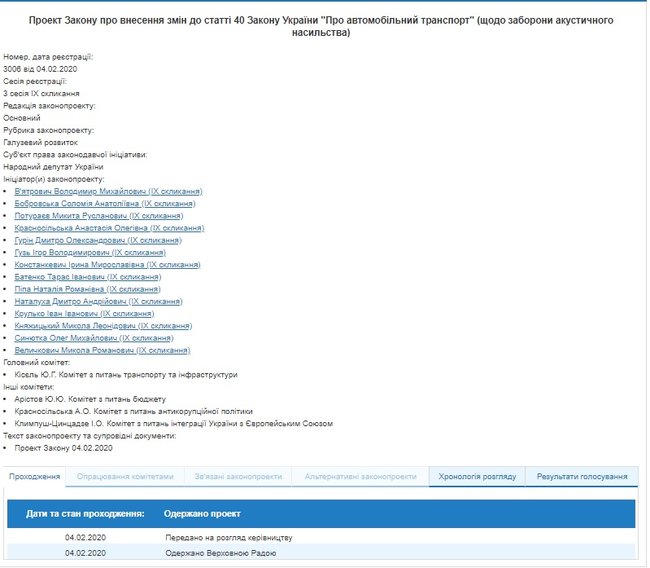Switch to Альтернативні законопроекти tab

pos(361,476)
